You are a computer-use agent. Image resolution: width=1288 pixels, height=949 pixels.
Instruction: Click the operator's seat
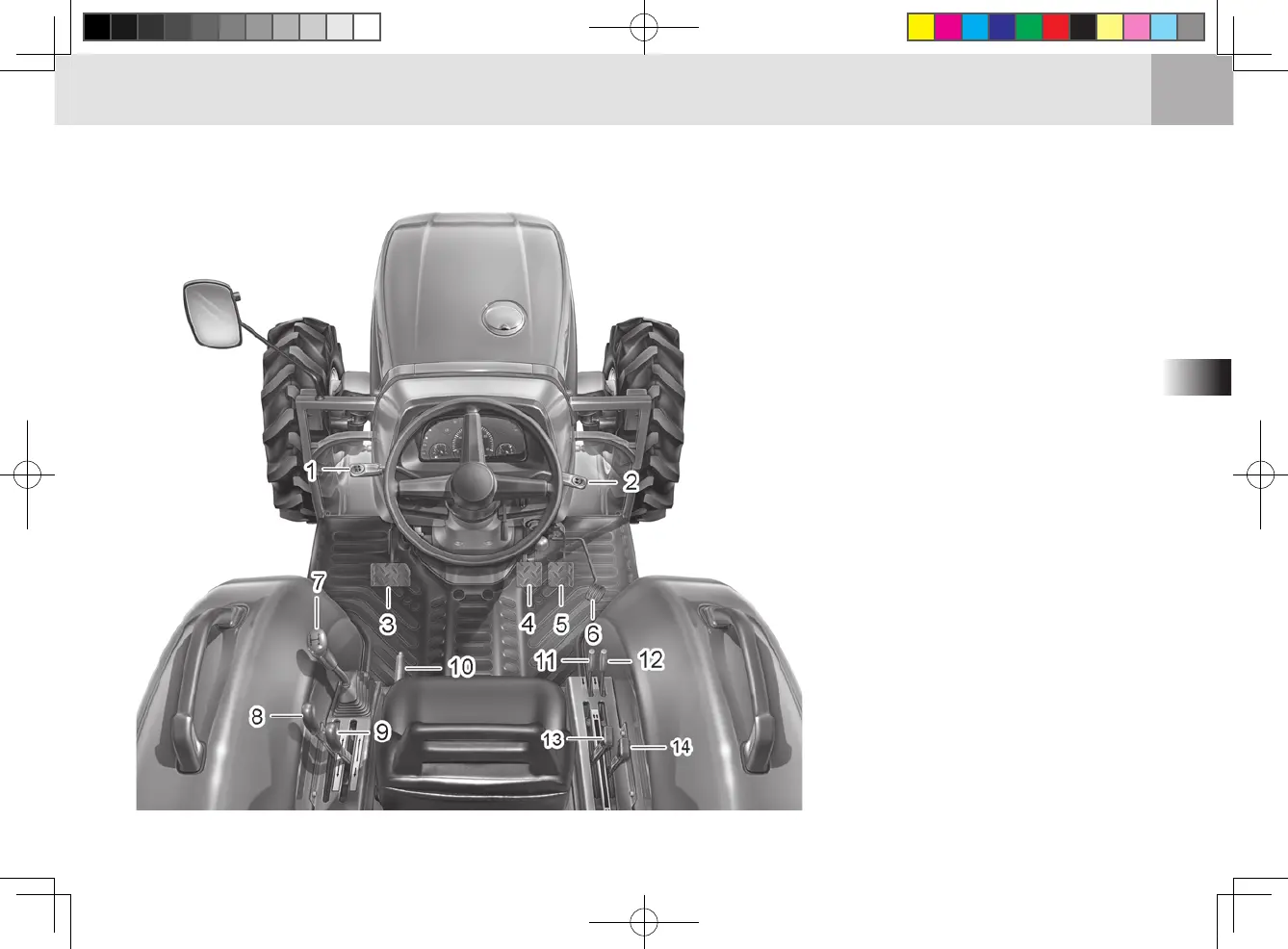coord(472,741)
